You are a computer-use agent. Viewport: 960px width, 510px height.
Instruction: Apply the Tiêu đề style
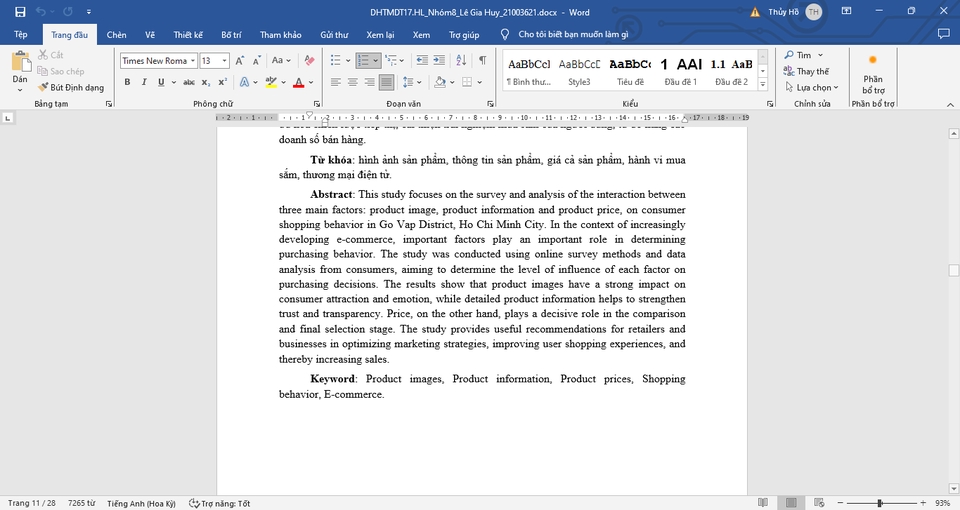click(630, 71)
